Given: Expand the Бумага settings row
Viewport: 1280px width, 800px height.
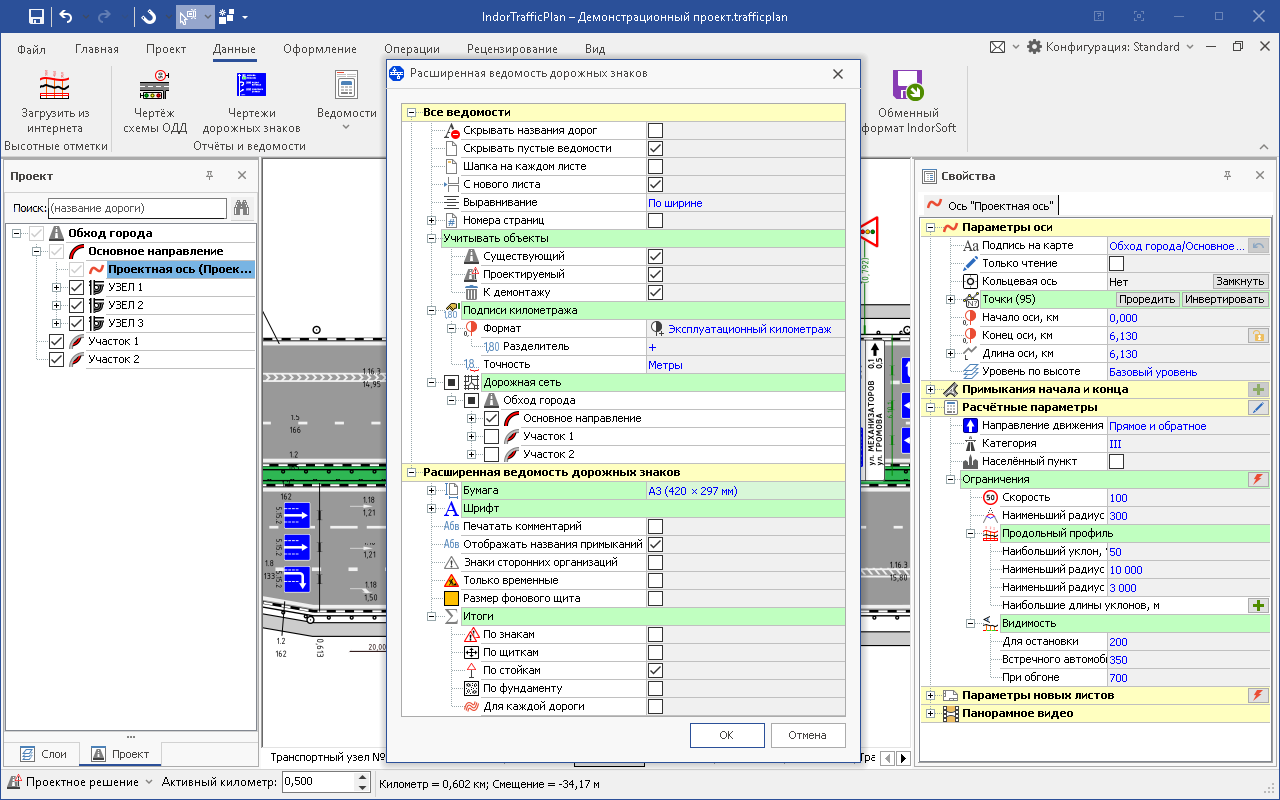Looking at the screenshot, I should coord(431,490).
